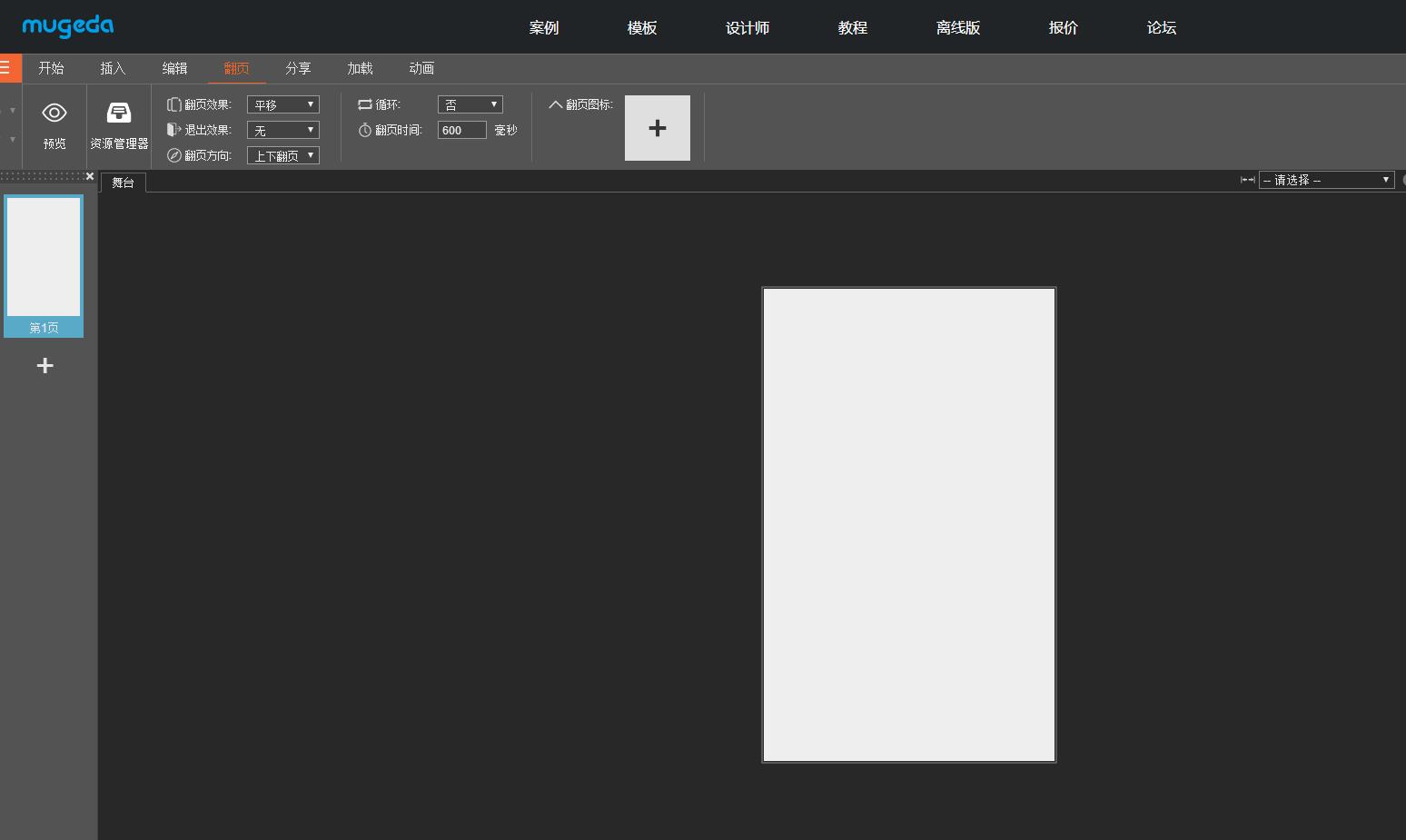Click the blank stage canvas
This screenshot has height=840, width=1406.
(909, 525)
